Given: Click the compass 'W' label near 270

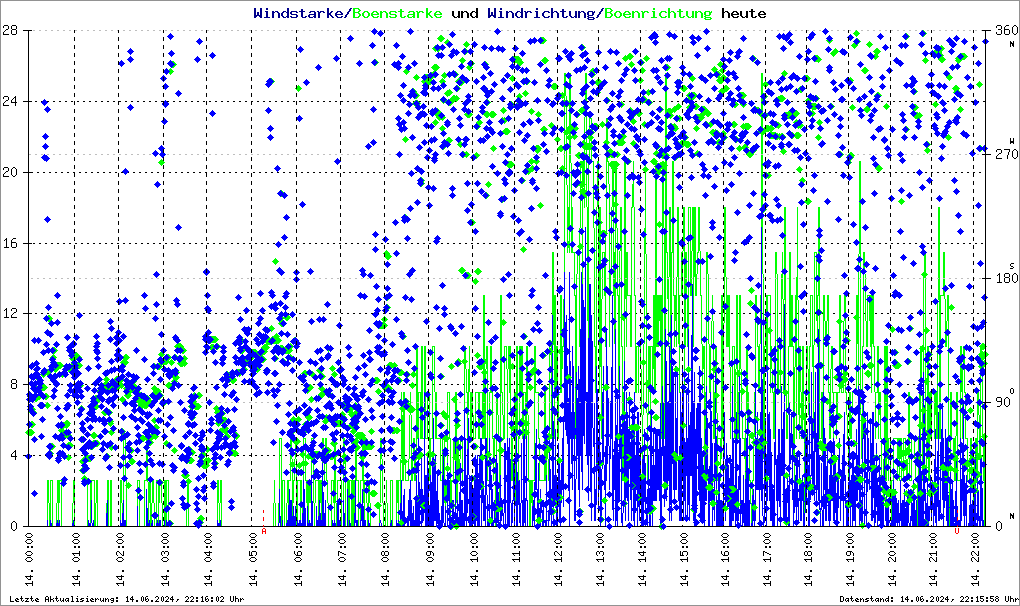Looking at the screenshot, I should pos(1012,141).
